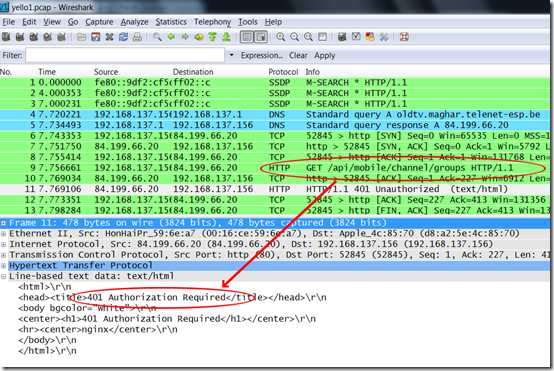Expand the Frame 11 tree node
Viewport: 554px width, 371px height.
coord(3,223)
